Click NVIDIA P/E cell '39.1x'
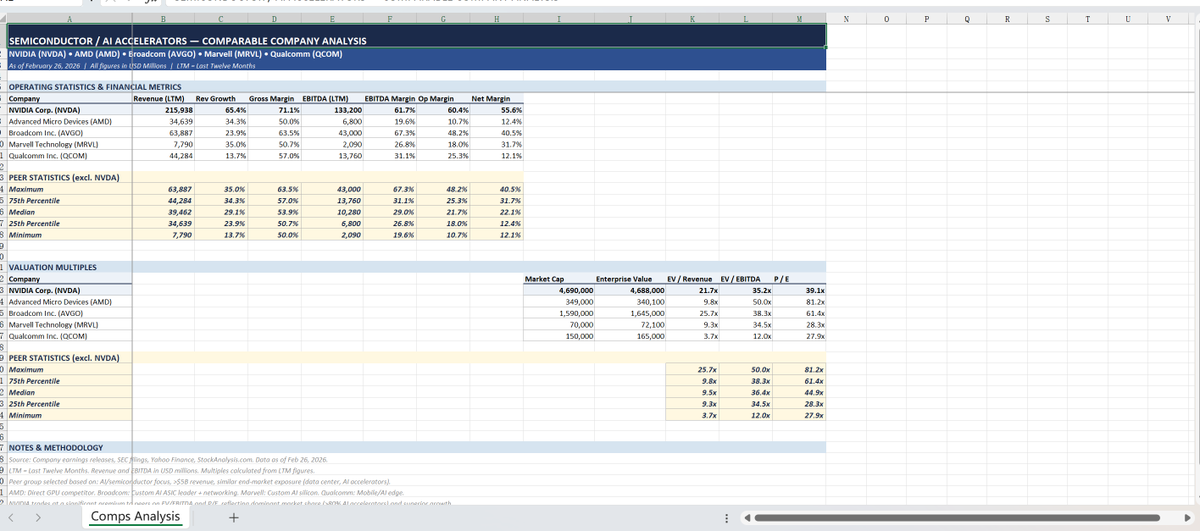Image resolution: width=1200 pixels, height=531 pixels. tap(798, 289)
